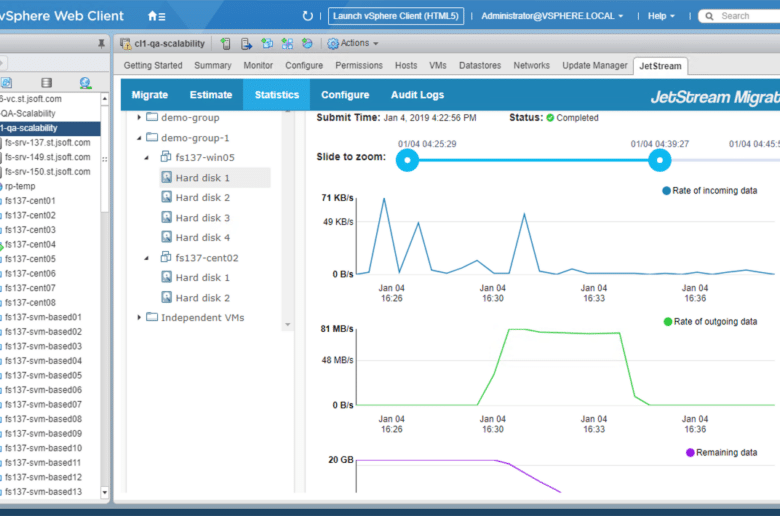The width and height of the screenshot is (780, 516).
Task: Click the search magnifier icon
Action: 709,16
